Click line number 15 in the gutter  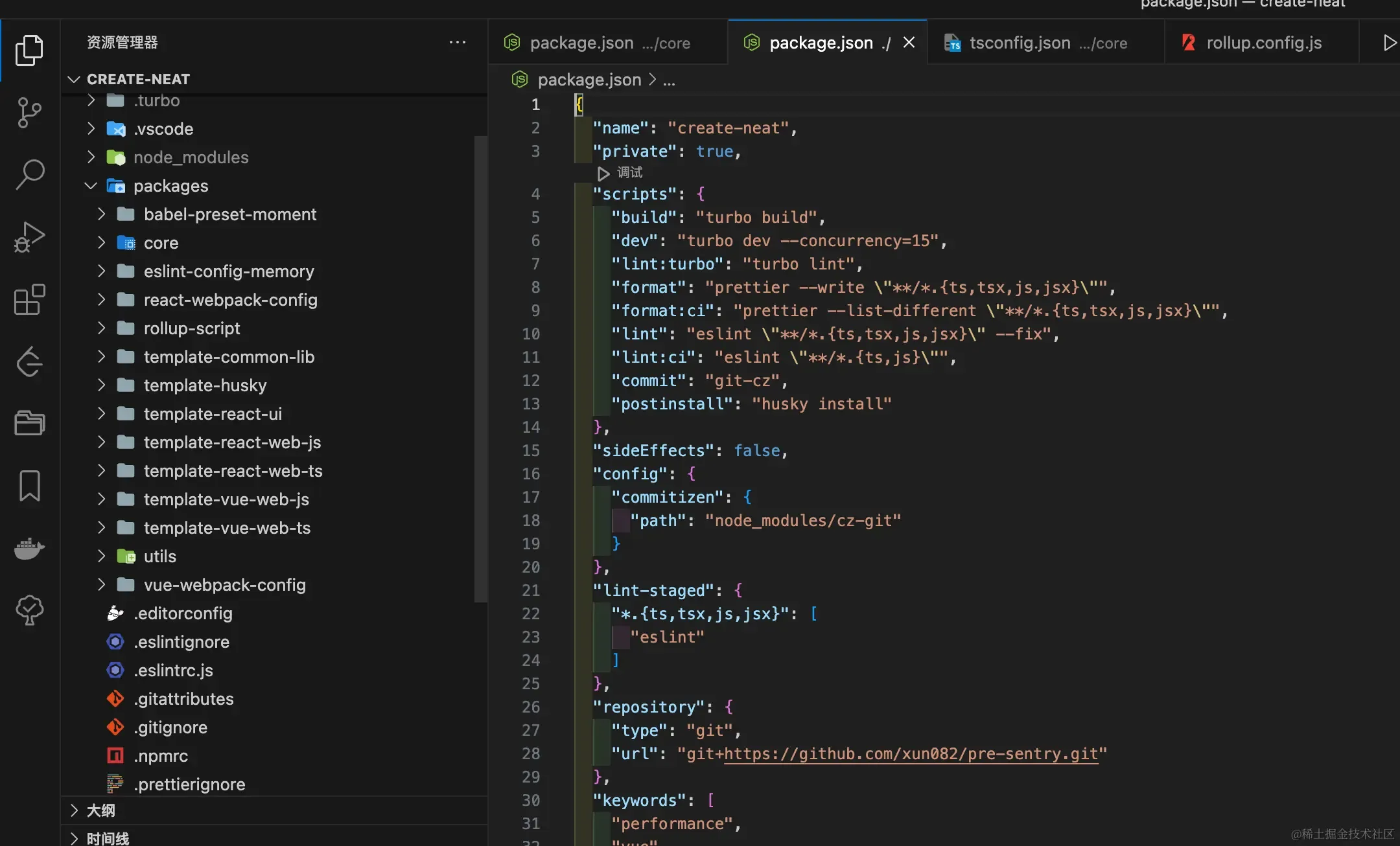(x=531, y=450)
